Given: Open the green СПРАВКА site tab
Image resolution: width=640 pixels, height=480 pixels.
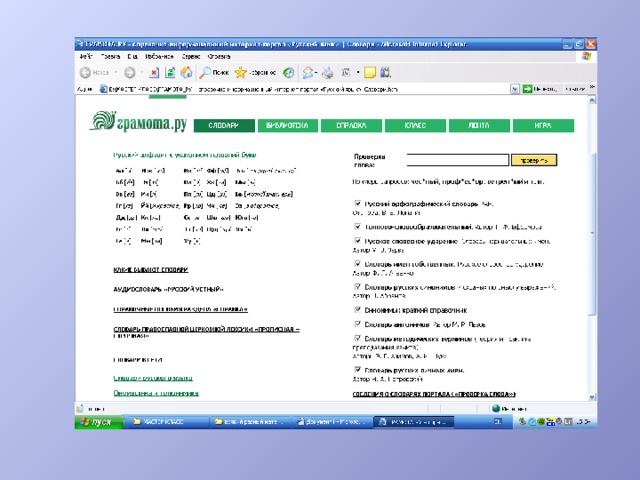Looking at the screenshot, I should coord(351,126).
